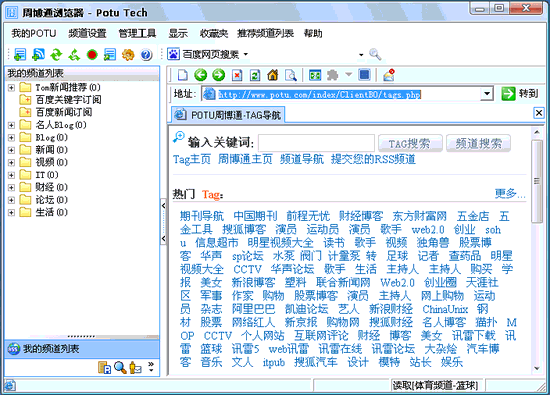Click the magnifier search icon beside Baidu box
550x395 pixels.
pyautogui.click(x=375, y=54)
